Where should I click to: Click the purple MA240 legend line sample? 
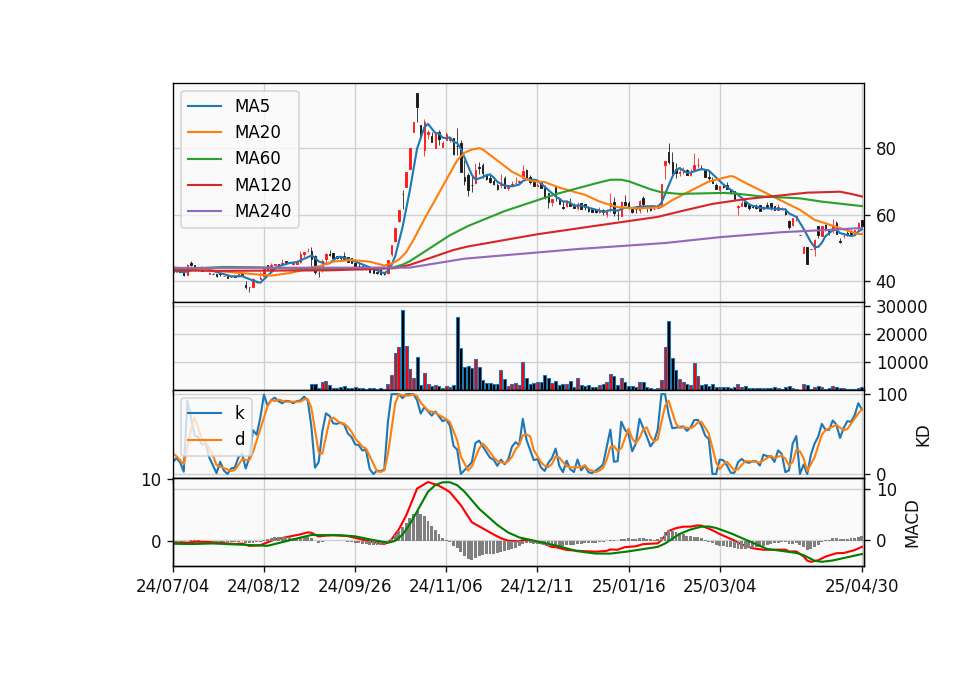tap(204, 211)
